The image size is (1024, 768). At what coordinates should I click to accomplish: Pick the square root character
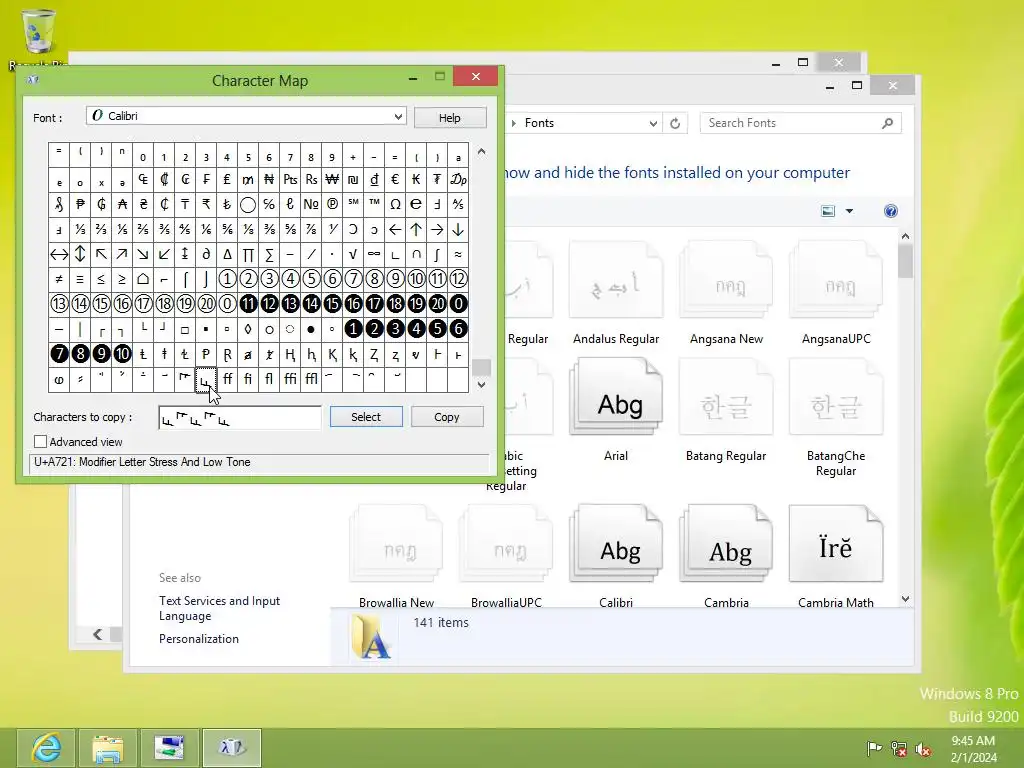click(x=353, y=254)
